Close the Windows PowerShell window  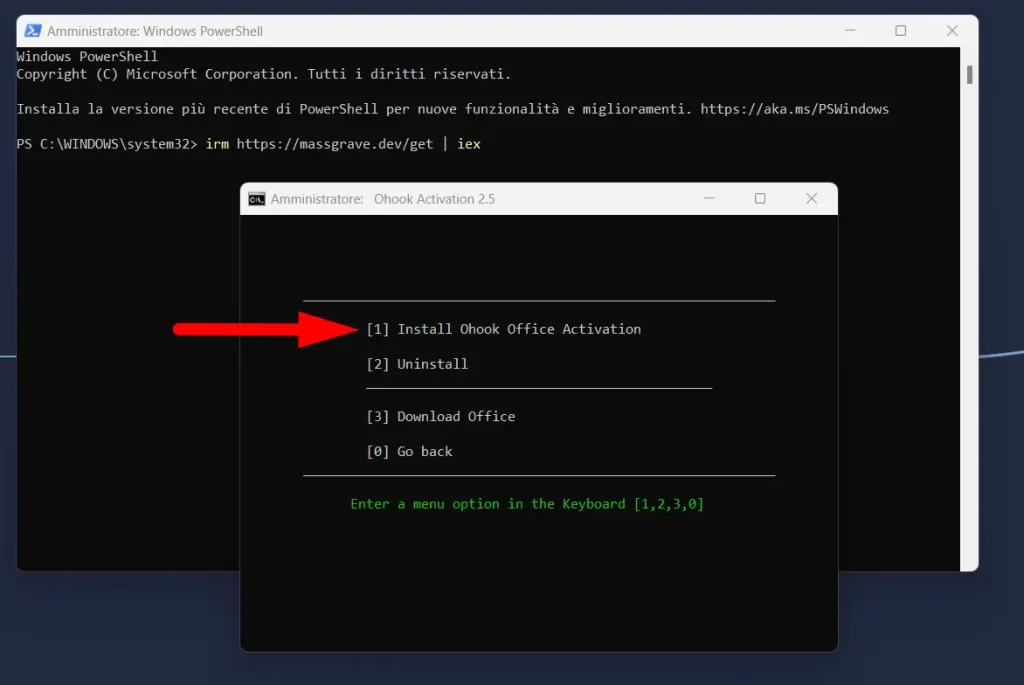point(952,31)
